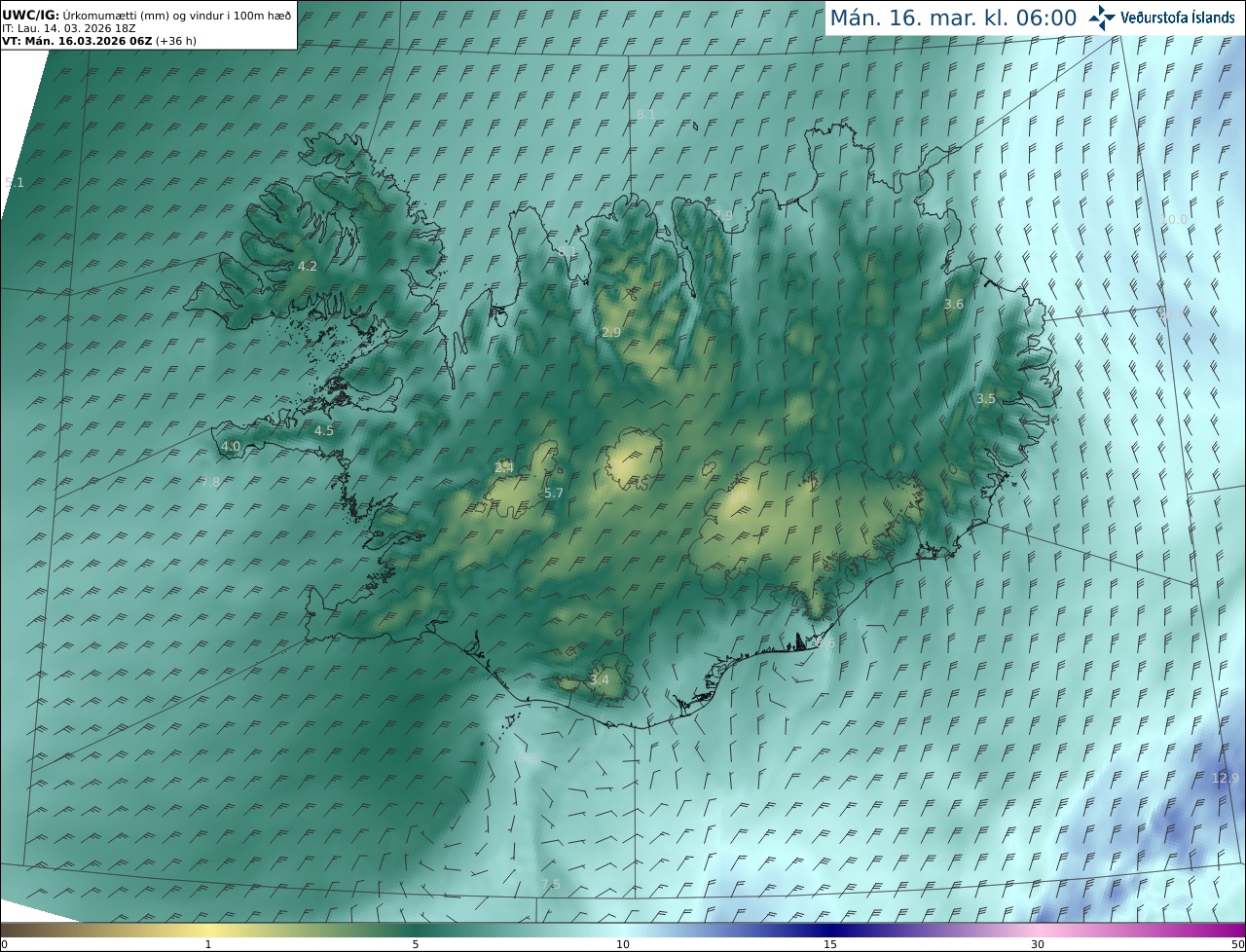Click the 8.8 value label
1246x952 pixels.
[x=528, y=757]
